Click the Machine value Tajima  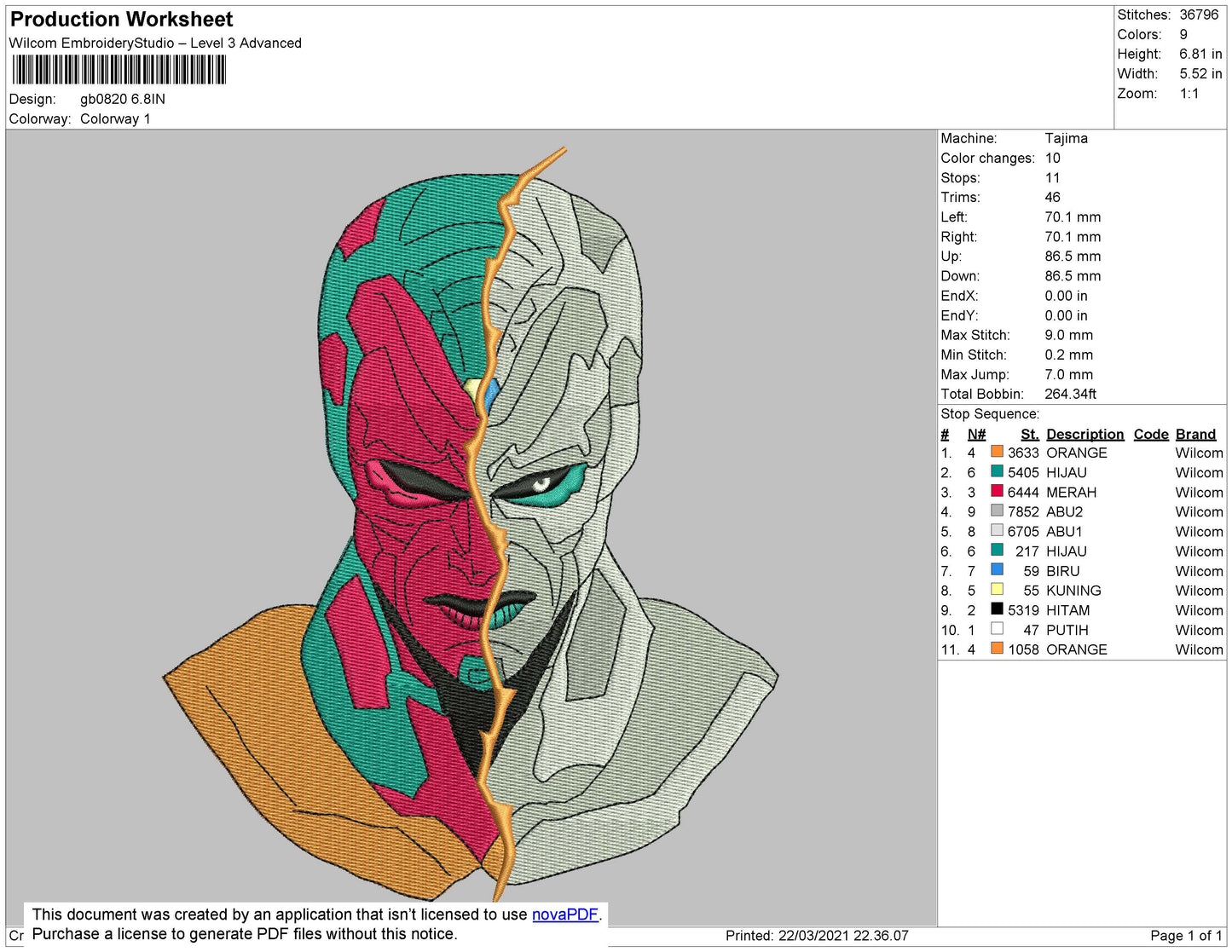1067,138
